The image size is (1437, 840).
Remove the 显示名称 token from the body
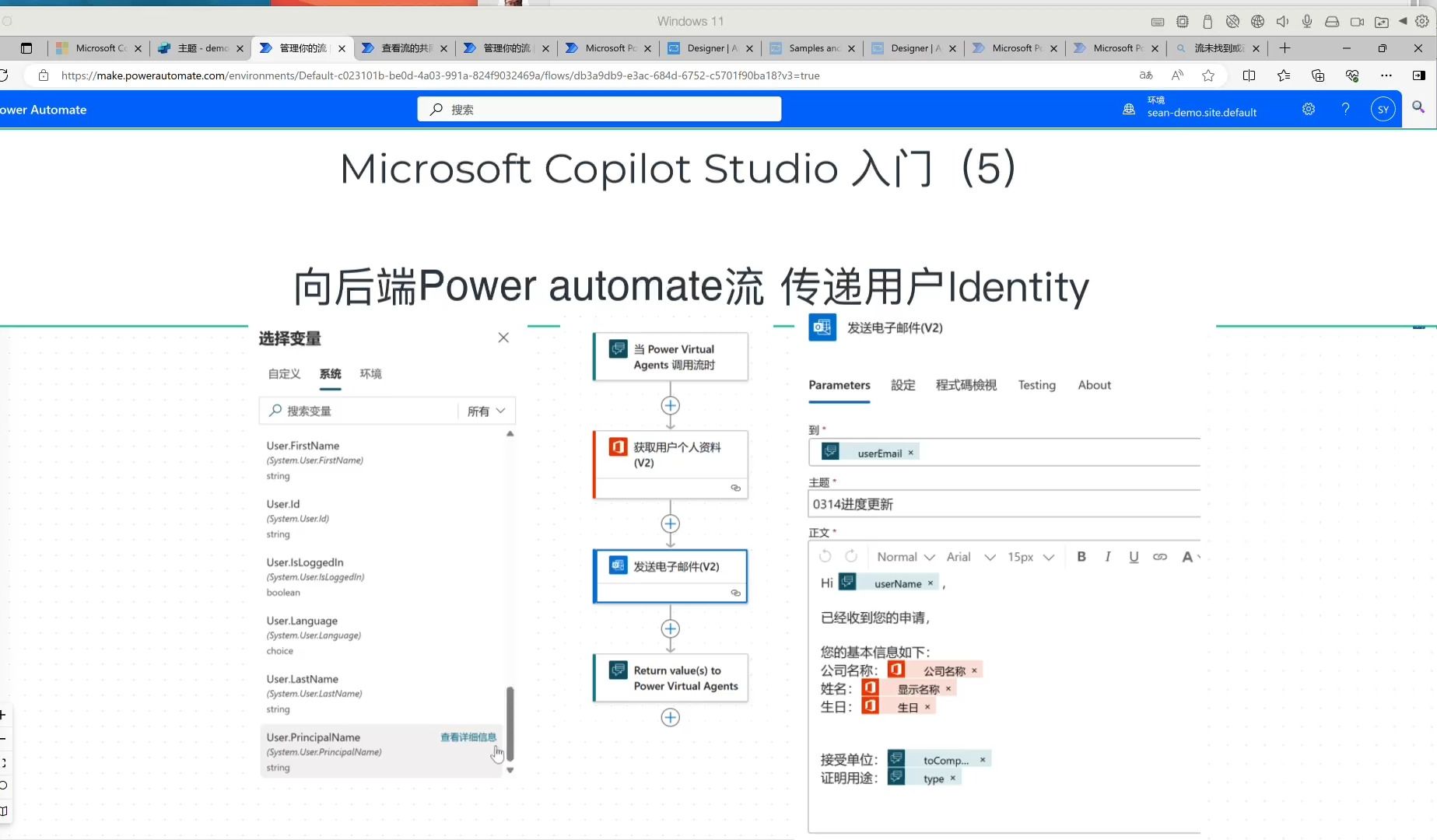pos(948,689)
